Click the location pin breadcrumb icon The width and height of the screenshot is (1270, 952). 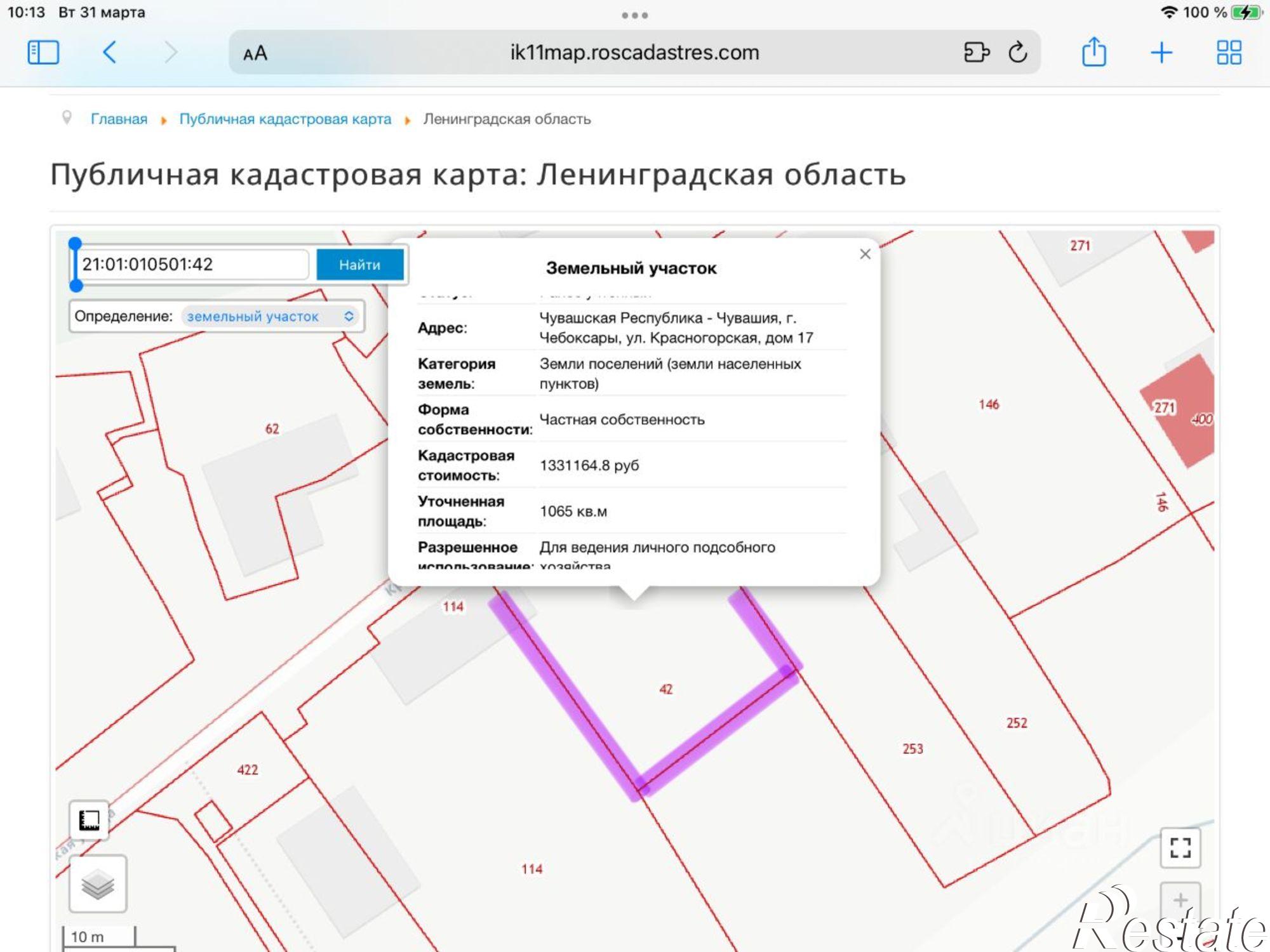(67, 118)
